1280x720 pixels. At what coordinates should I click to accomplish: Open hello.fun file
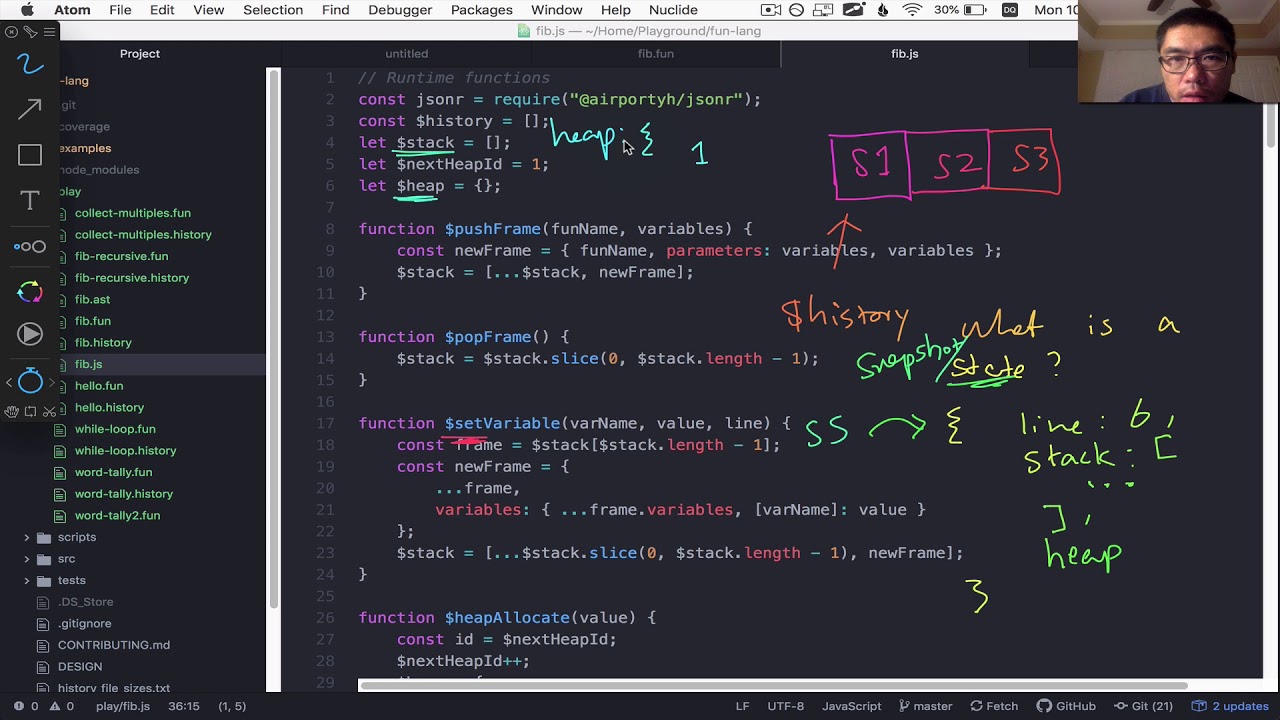pyautogui.click(x=99, y=386)
